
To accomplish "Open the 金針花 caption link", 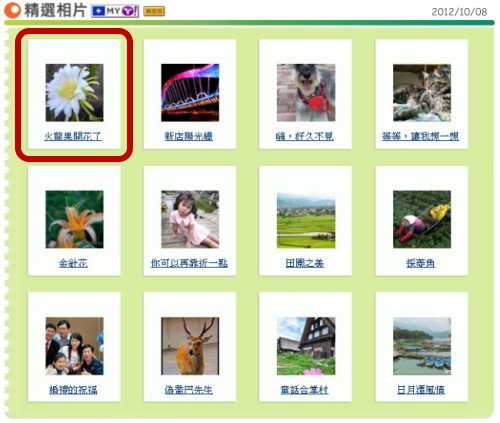I will pyautogui.click(x=73, y=263).
